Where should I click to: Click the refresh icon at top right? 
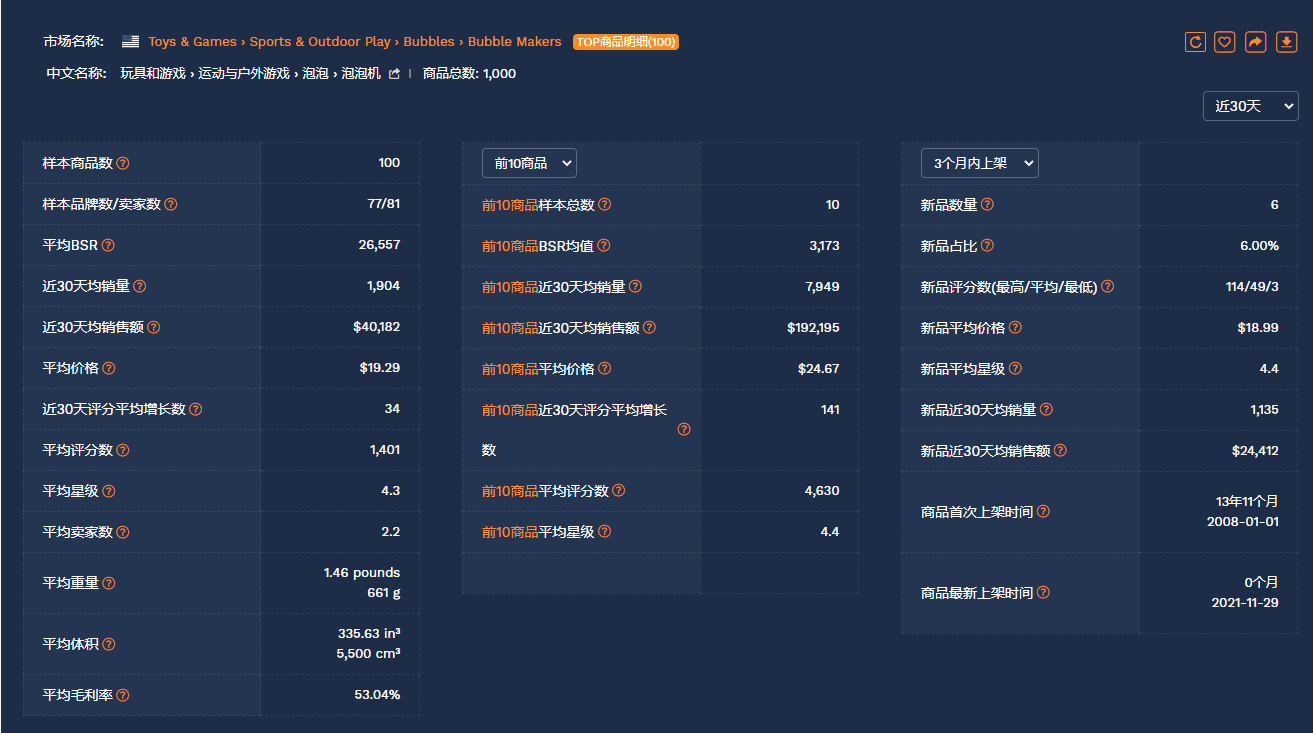[1195, 42]
